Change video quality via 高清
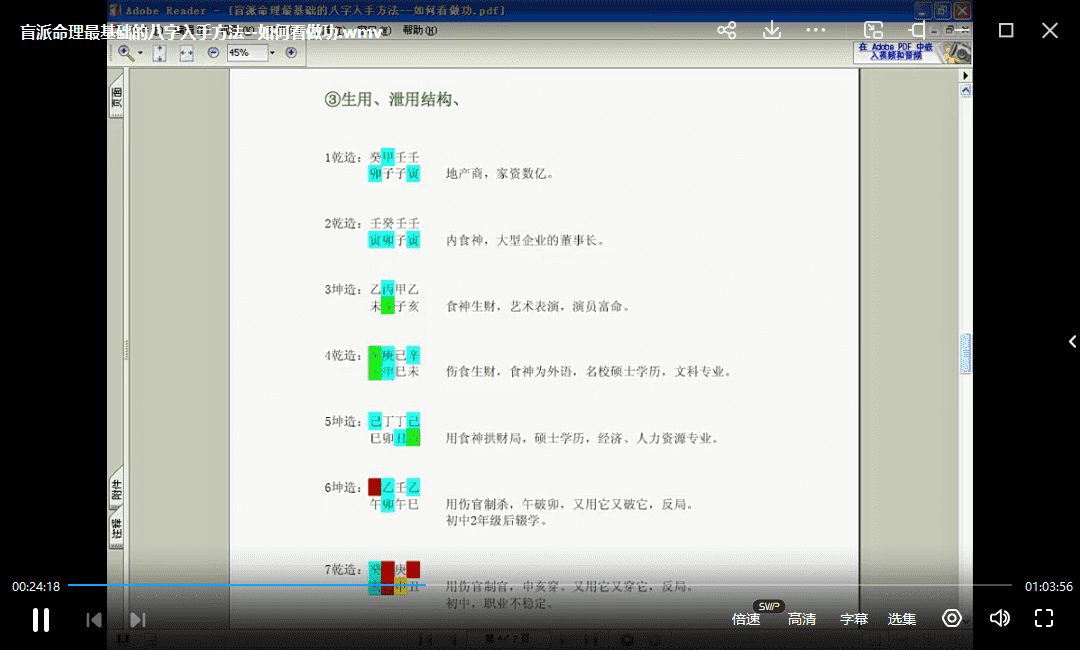 point(802,619)
